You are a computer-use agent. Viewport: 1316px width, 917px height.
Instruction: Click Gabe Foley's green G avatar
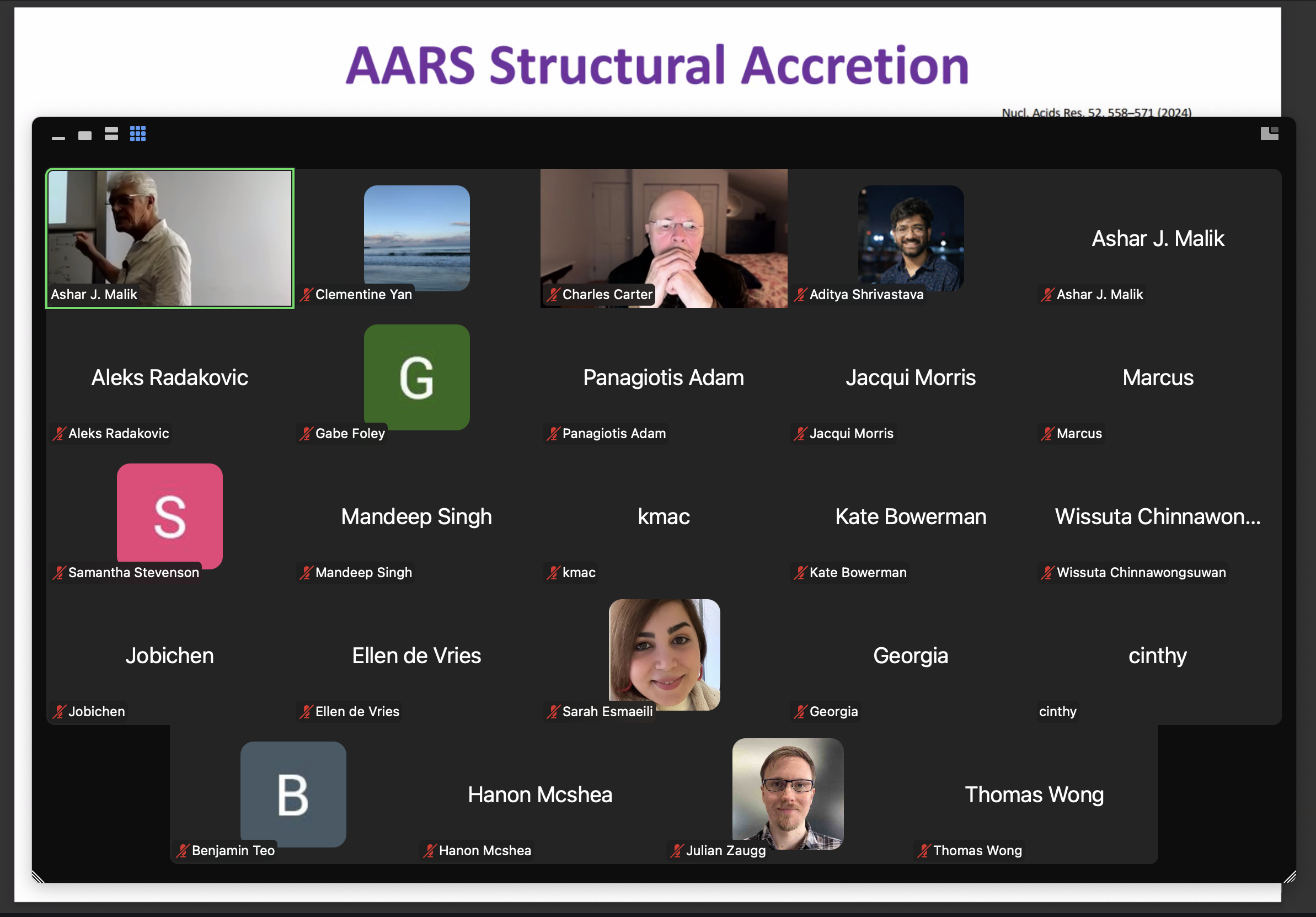click(416, 377)
